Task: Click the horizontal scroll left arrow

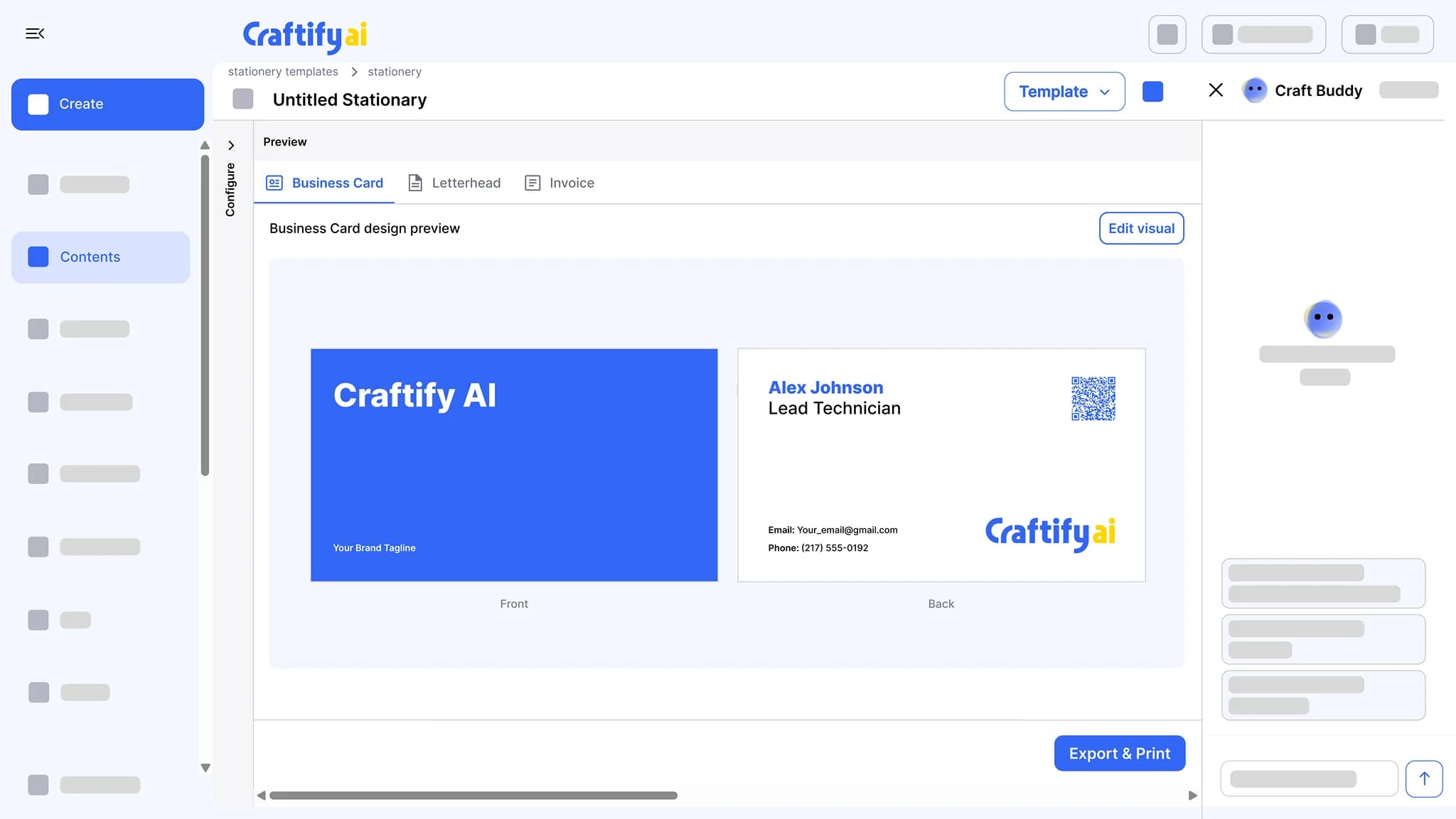Action: click(x=261, y=796)
